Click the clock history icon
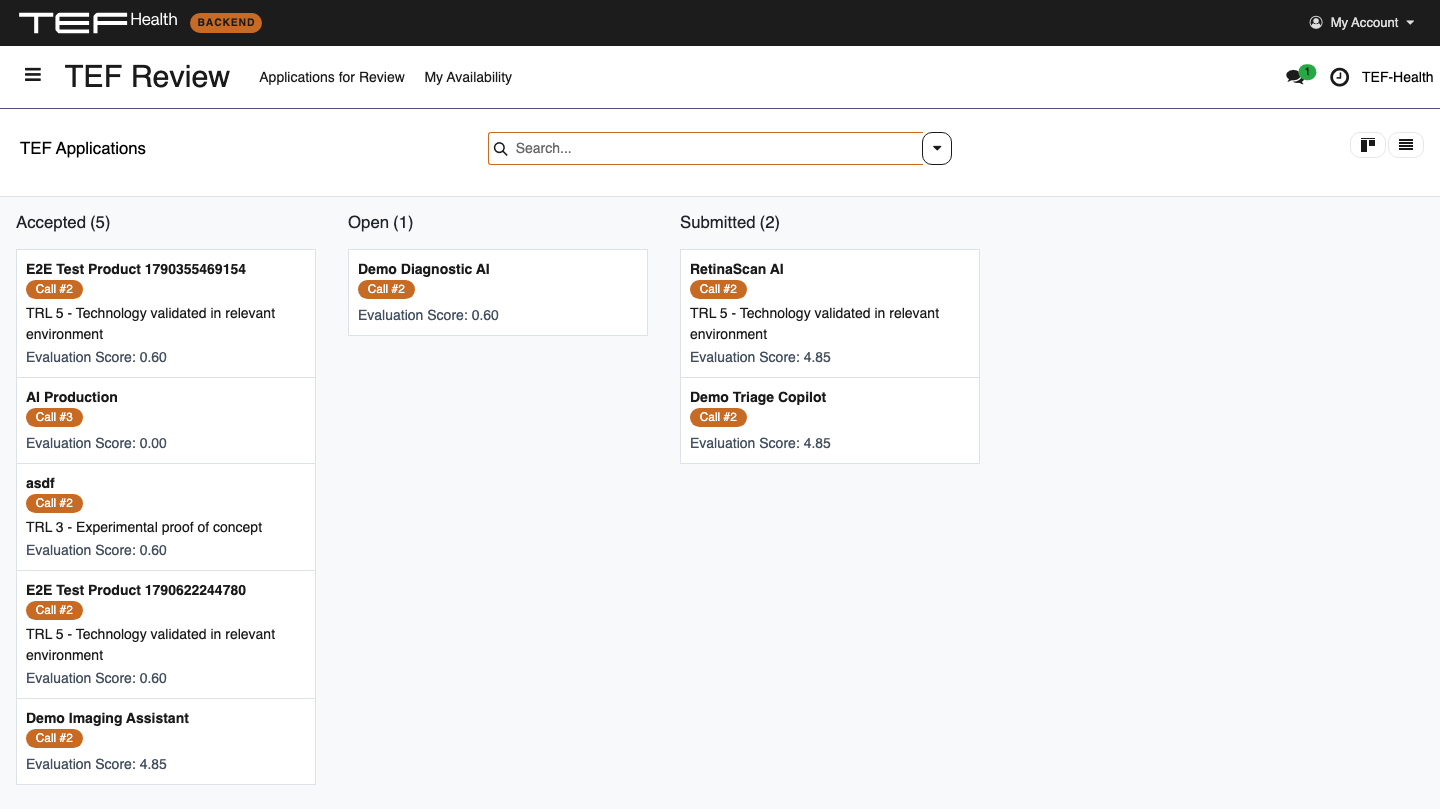Image resolution: width=1440 pixels, height=809 pixels. pos(1340,77)
